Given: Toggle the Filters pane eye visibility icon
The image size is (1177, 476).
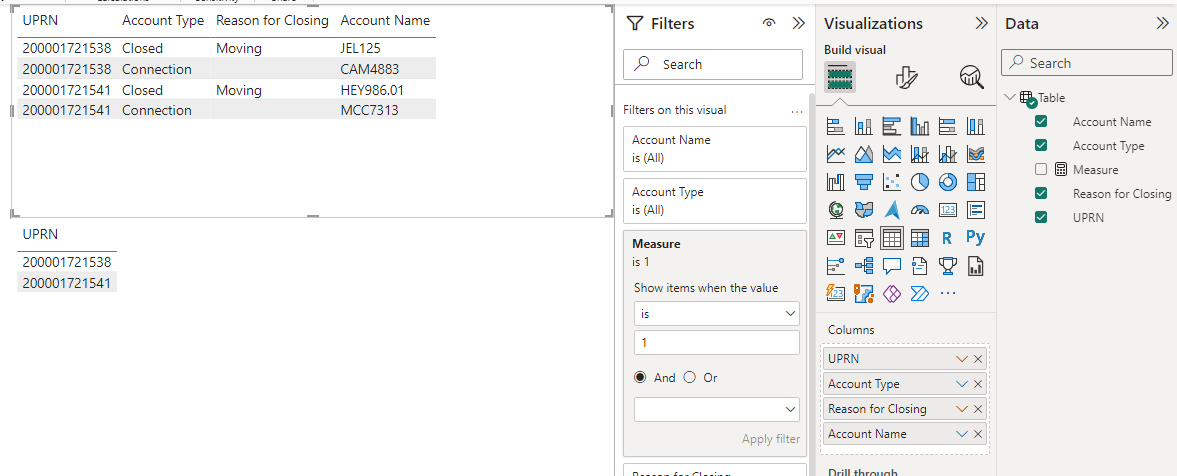Looking at the screenshot, I should click(x=769, y=23).
